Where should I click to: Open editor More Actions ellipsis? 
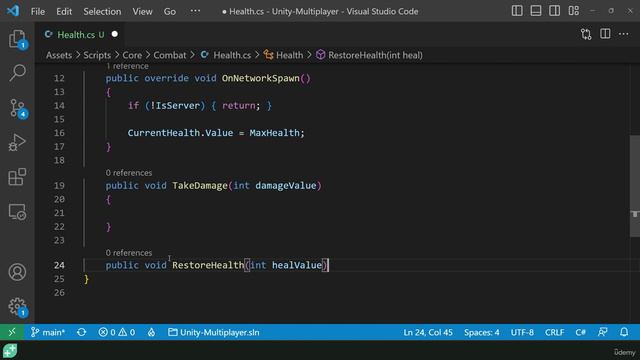tap(624, 34)
